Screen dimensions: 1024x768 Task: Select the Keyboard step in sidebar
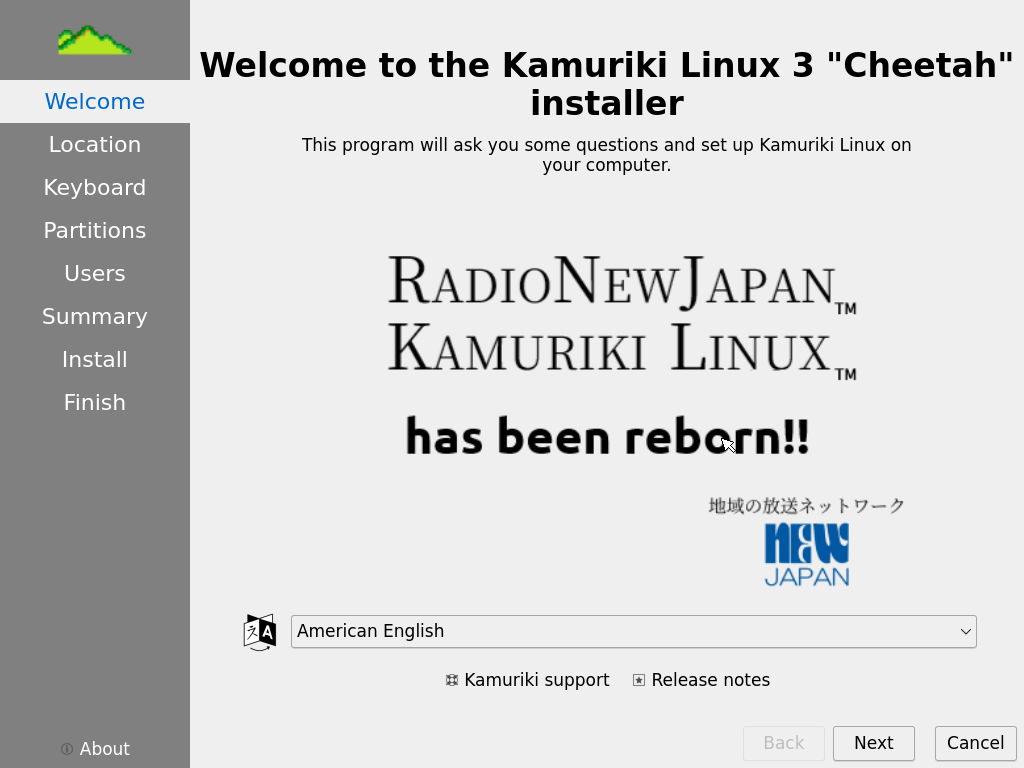(95, 187)
